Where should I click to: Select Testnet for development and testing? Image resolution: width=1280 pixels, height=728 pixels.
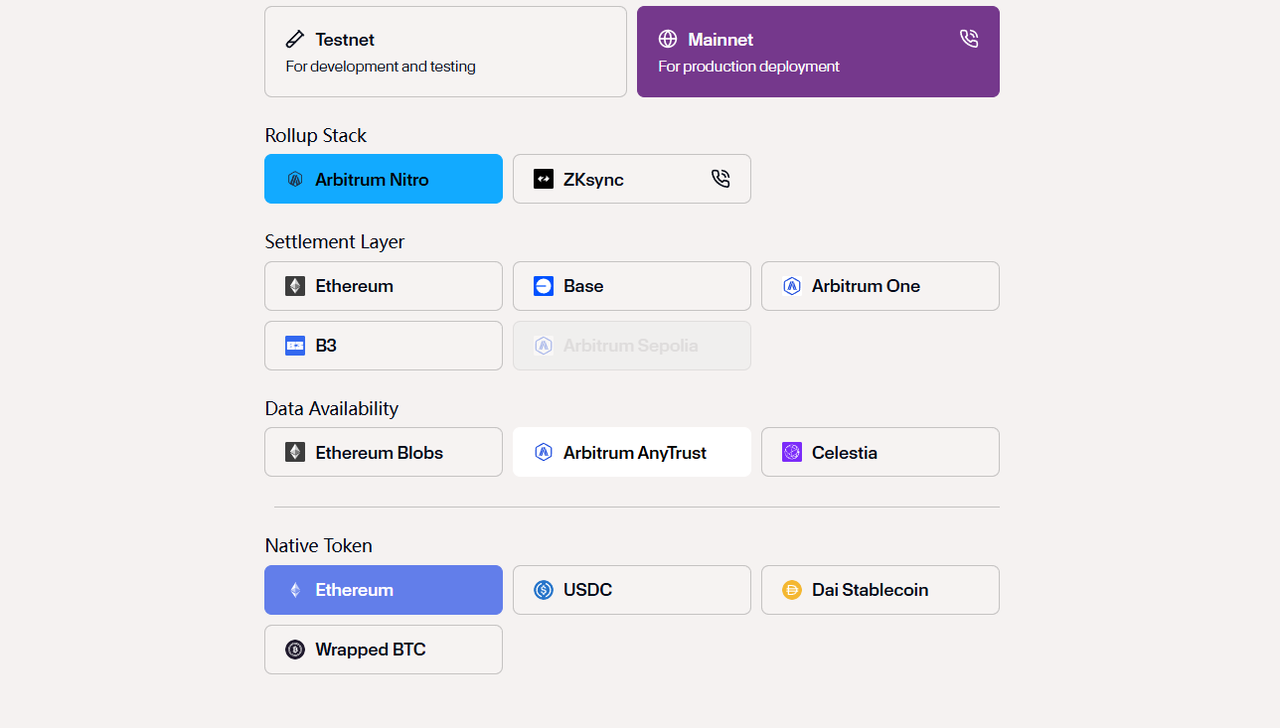pyautogui.click(x=445, y=52)
